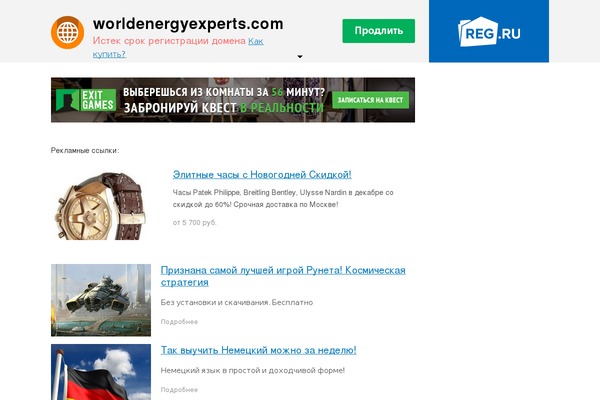Click the 'от 5 700 руб.' price text
Viewport: 600px width, 400px height.
point(194,222)
